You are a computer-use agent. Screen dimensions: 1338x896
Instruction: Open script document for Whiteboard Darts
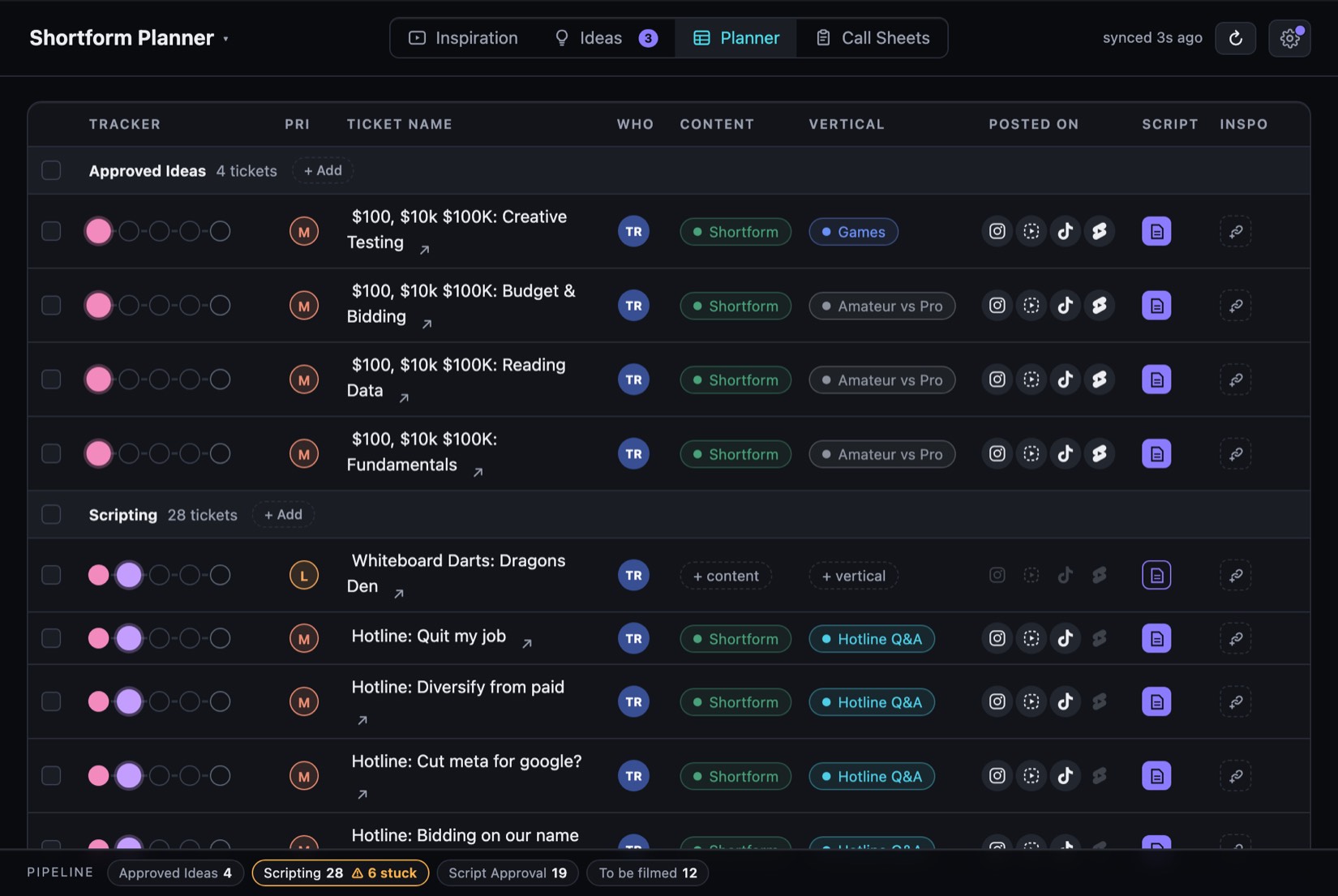tap(1156, 575)
